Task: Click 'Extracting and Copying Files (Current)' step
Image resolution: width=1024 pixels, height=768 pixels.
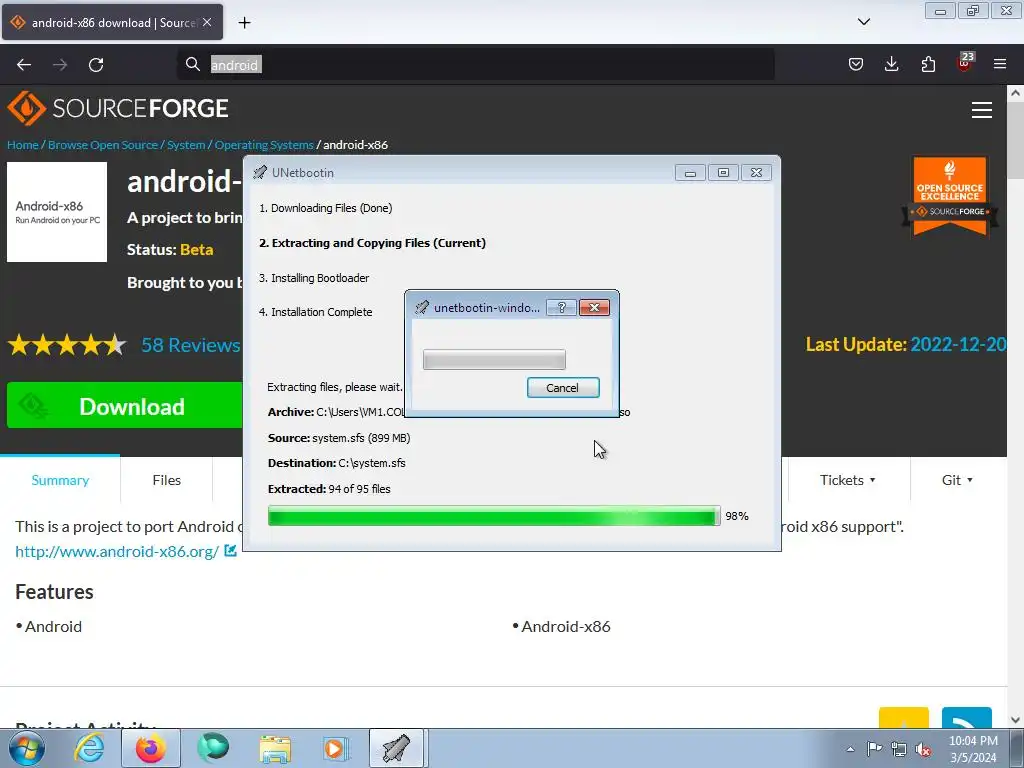Action: click(x=372, y=243)
